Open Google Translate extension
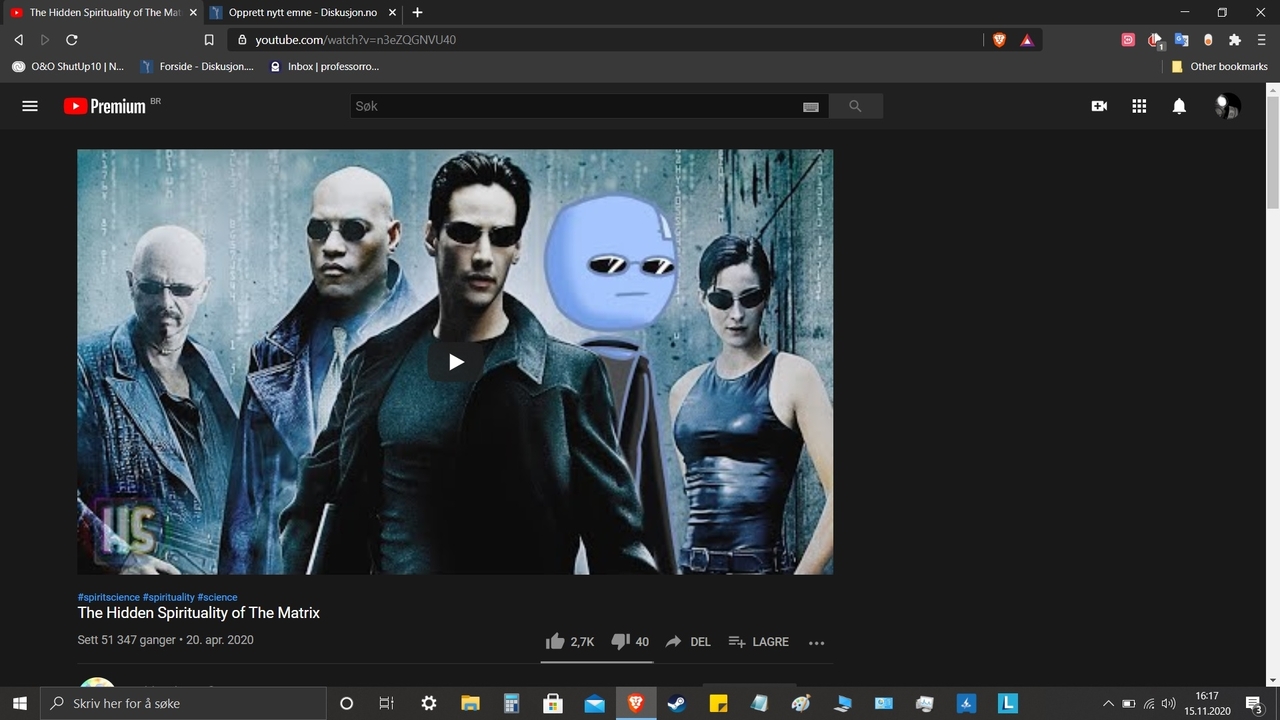The height and width of the screenshot is (720, 1280). [1181, 40]
